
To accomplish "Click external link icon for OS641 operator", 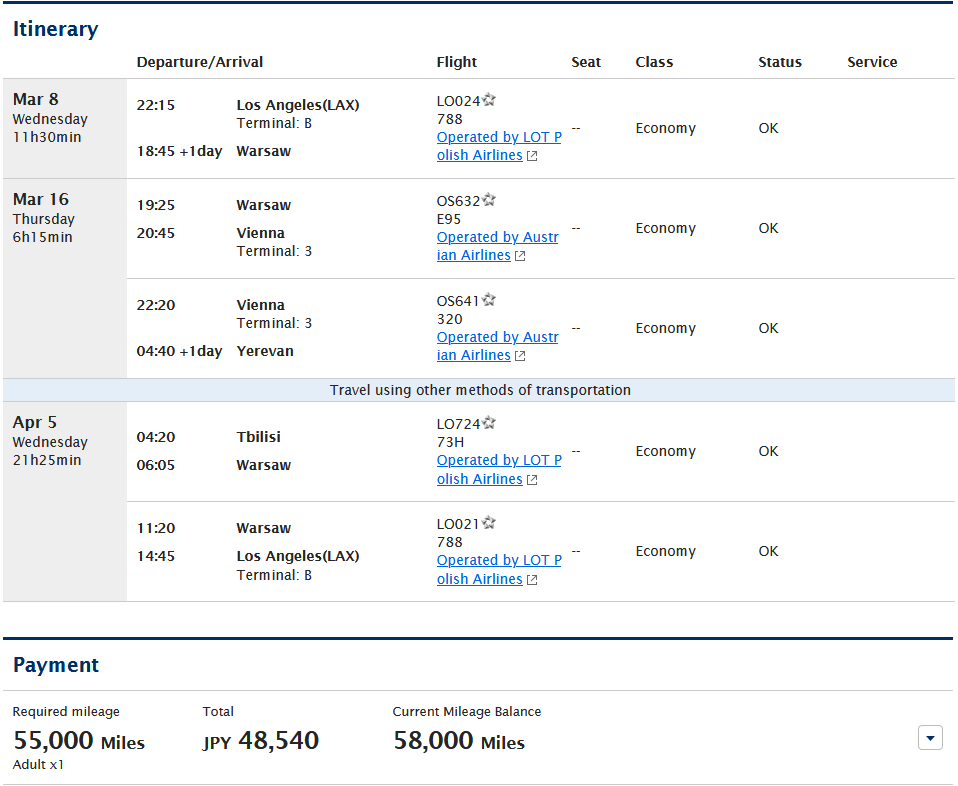I will coord(520,356).
